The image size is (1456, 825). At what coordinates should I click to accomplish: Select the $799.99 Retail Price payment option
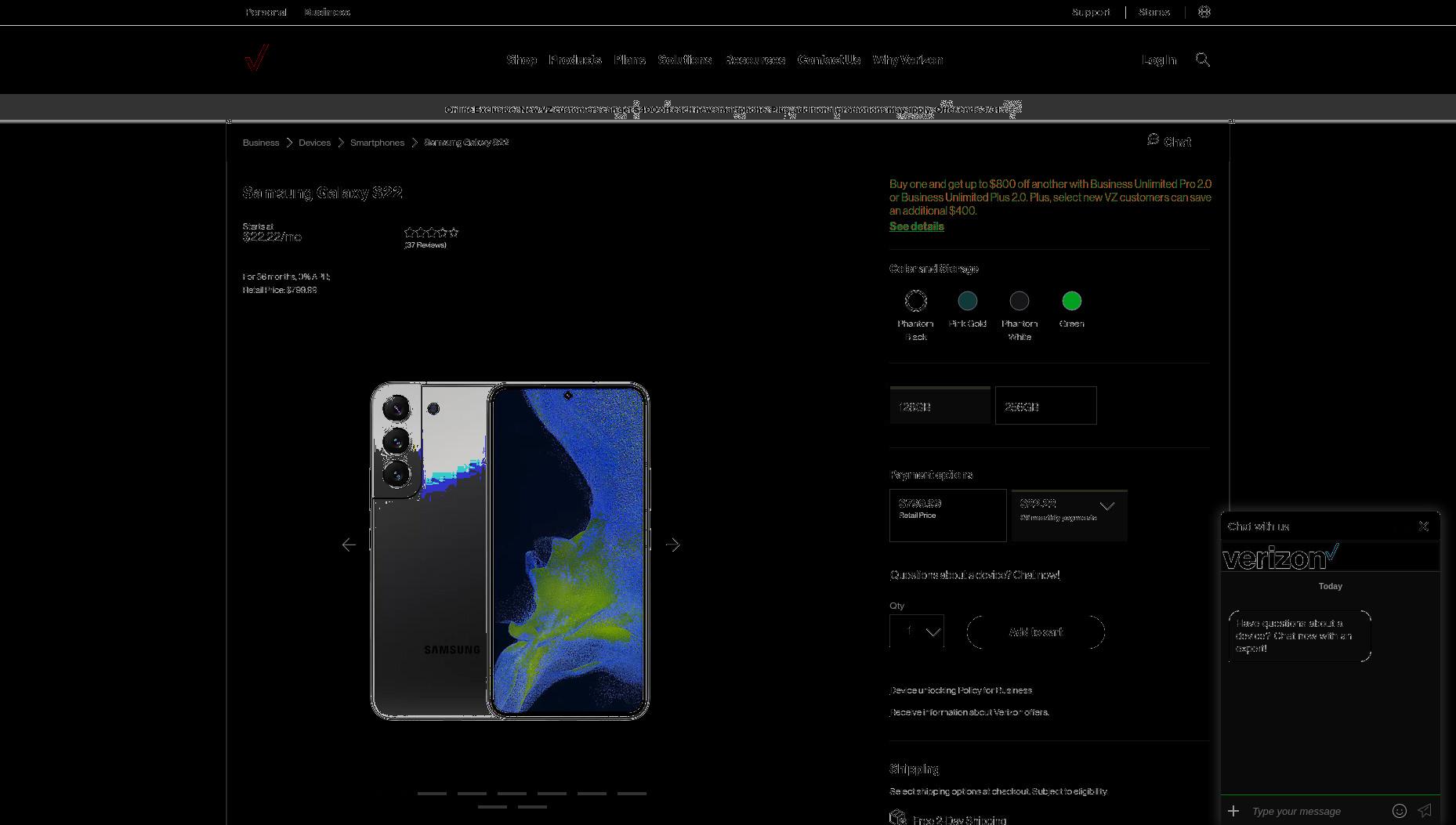[947, 516]
